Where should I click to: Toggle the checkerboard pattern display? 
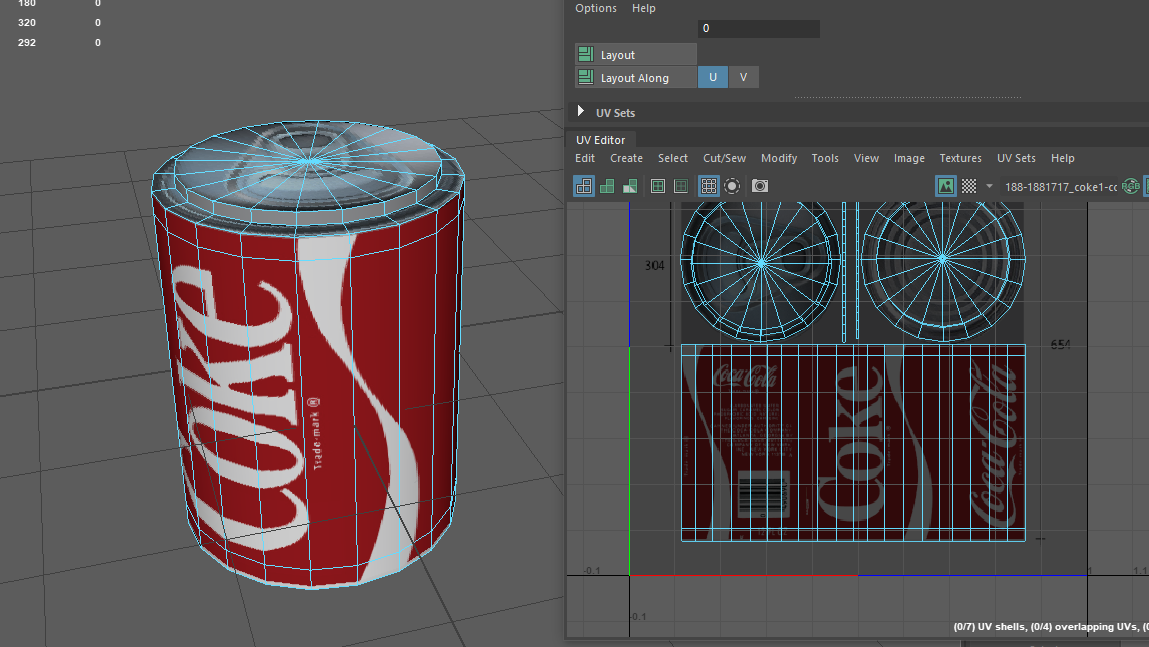tap(969, 186)
